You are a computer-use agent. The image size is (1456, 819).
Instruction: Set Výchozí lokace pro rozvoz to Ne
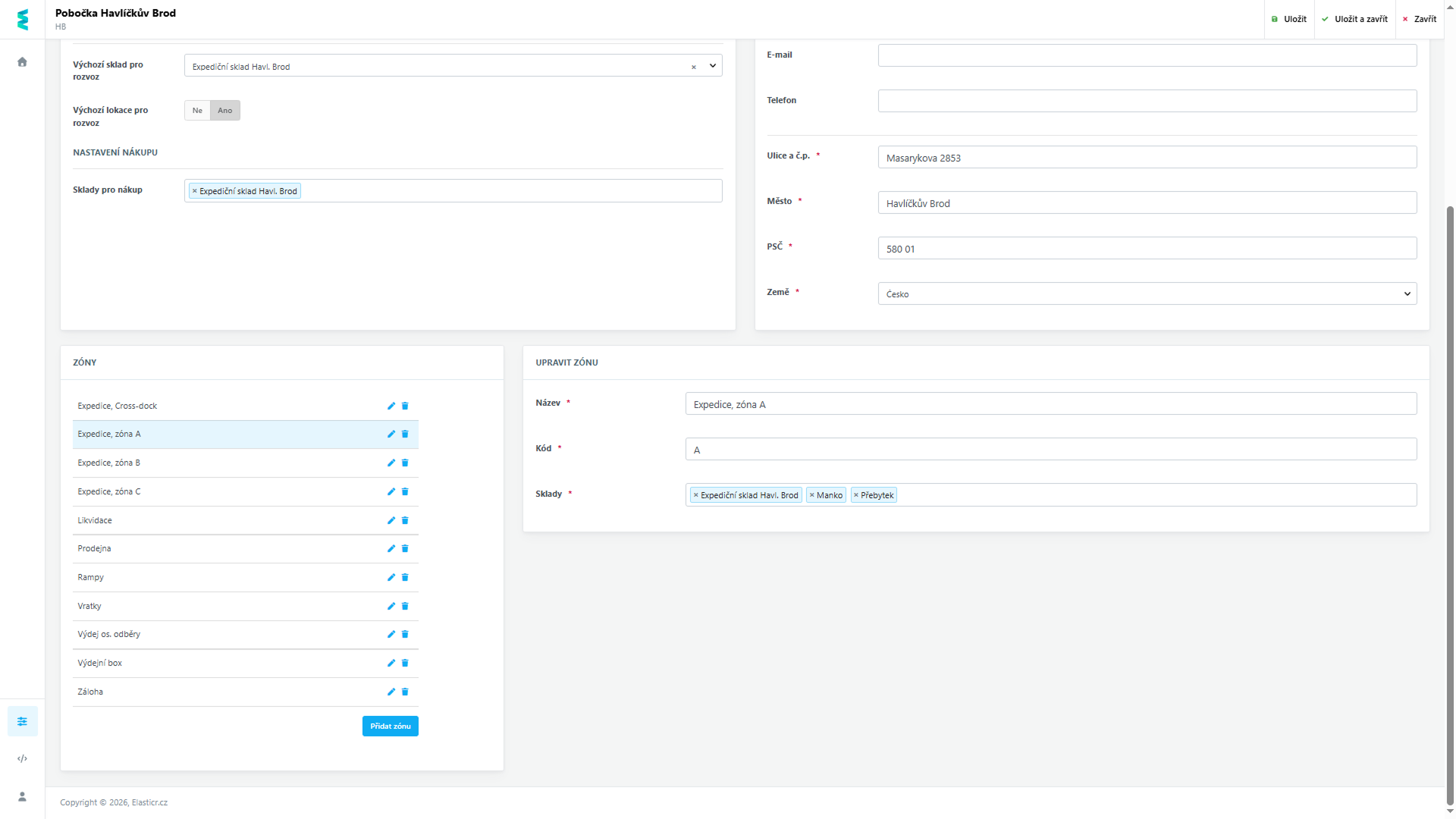click(x=197, y=111)
